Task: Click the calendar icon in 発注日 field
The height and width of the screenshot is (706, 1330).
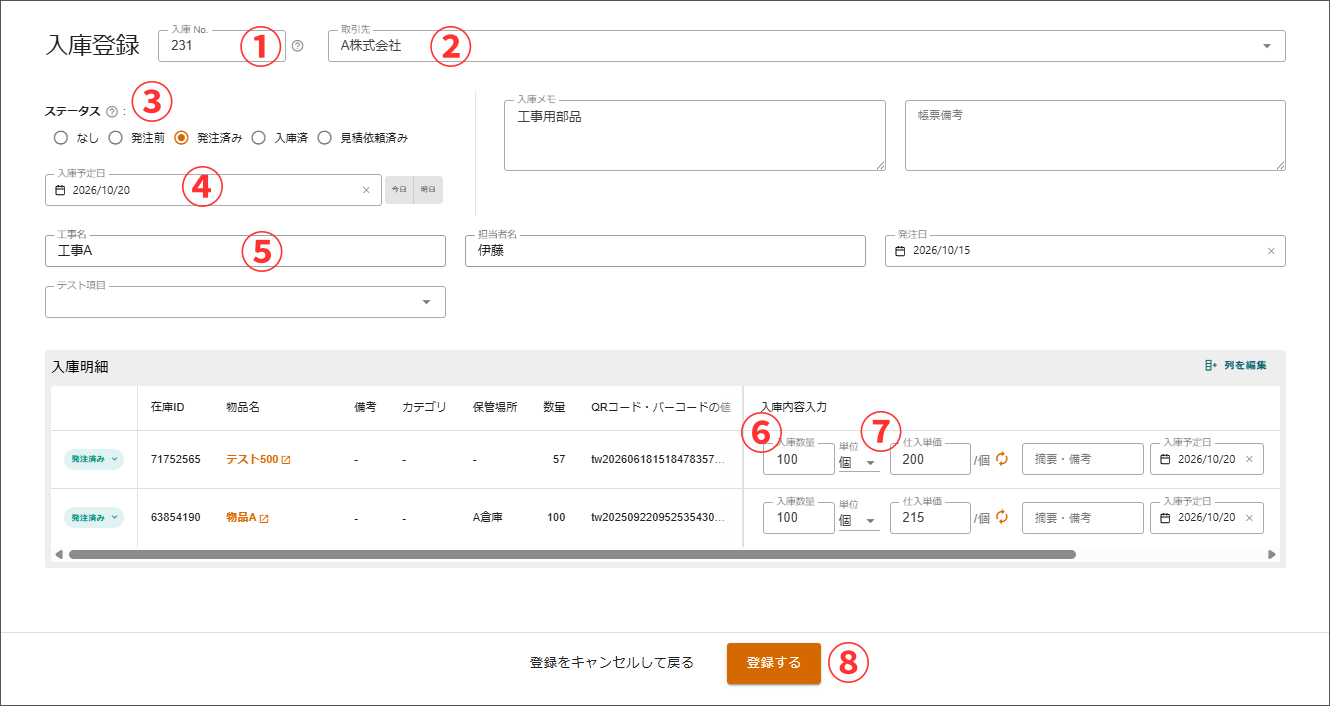Action: pos(900,251)
